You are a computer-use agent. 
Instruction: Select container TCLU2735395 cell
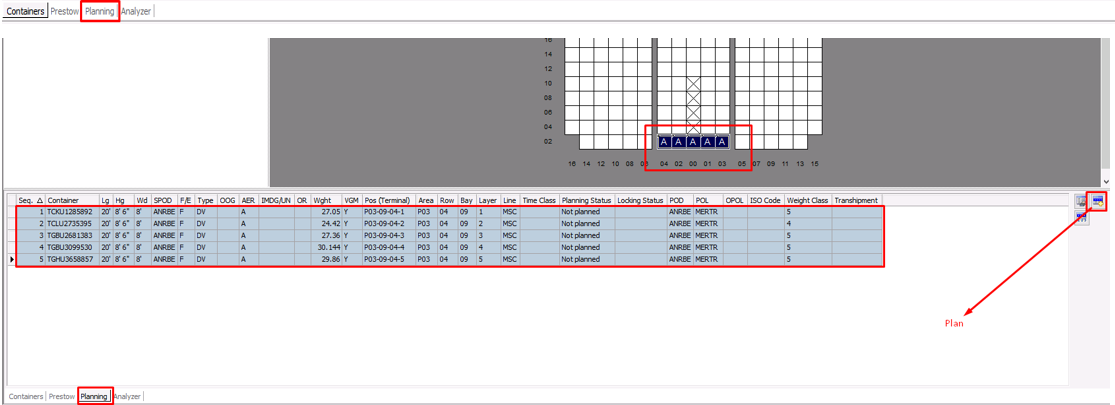(72, 223)
